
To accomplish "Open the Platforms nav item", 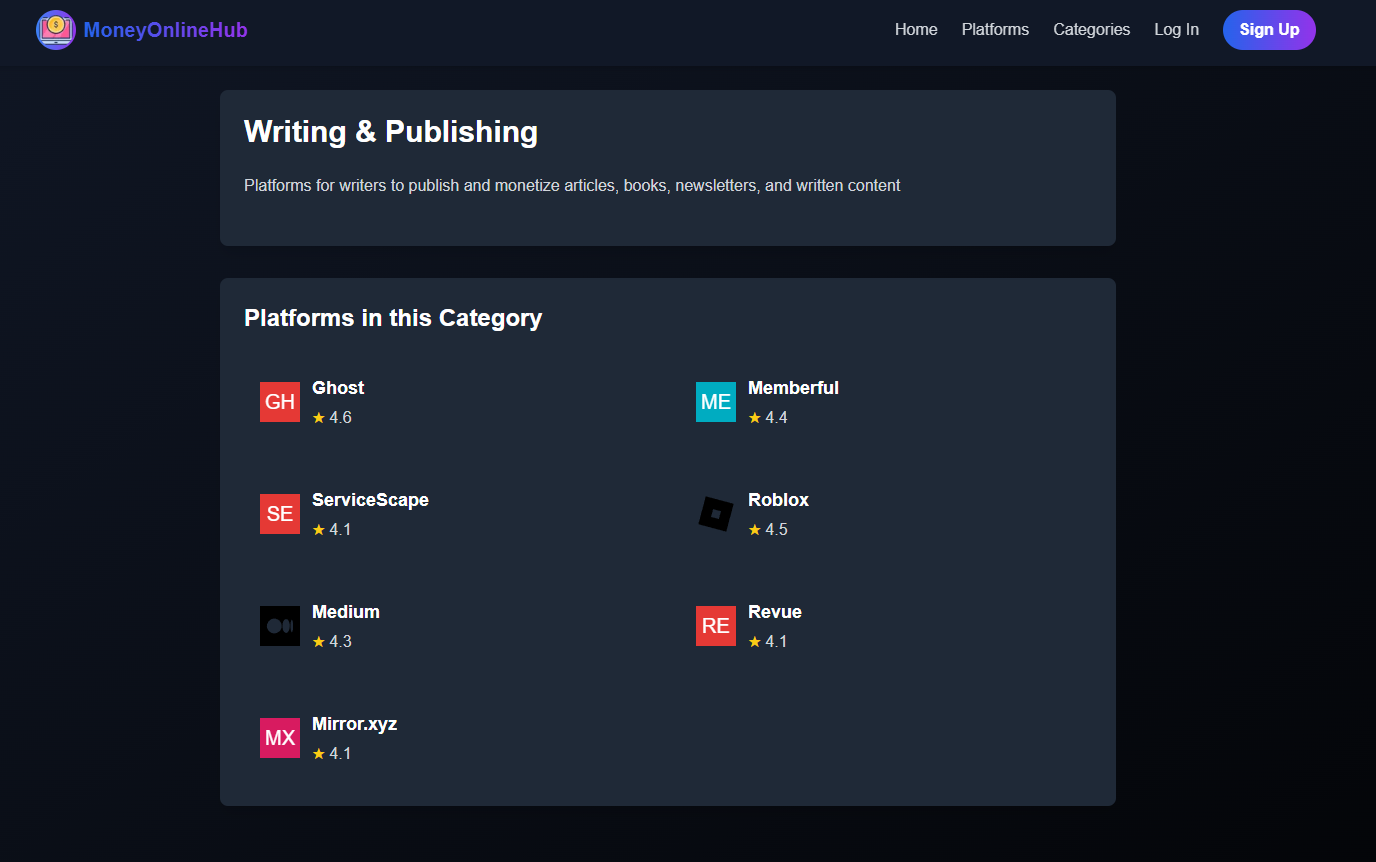I will point(995,30).
